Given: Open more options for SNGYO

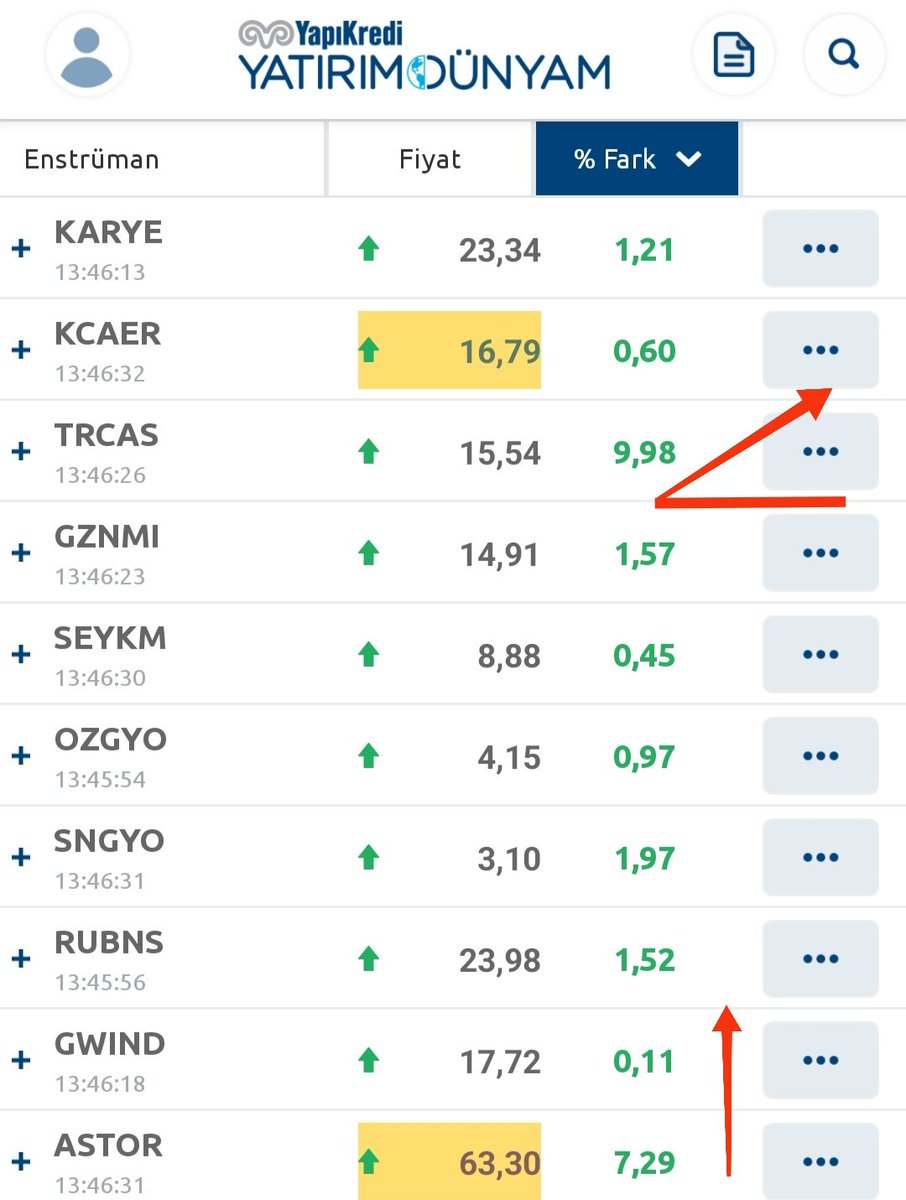Looking at the screenshot, I should tap(820, 858).
